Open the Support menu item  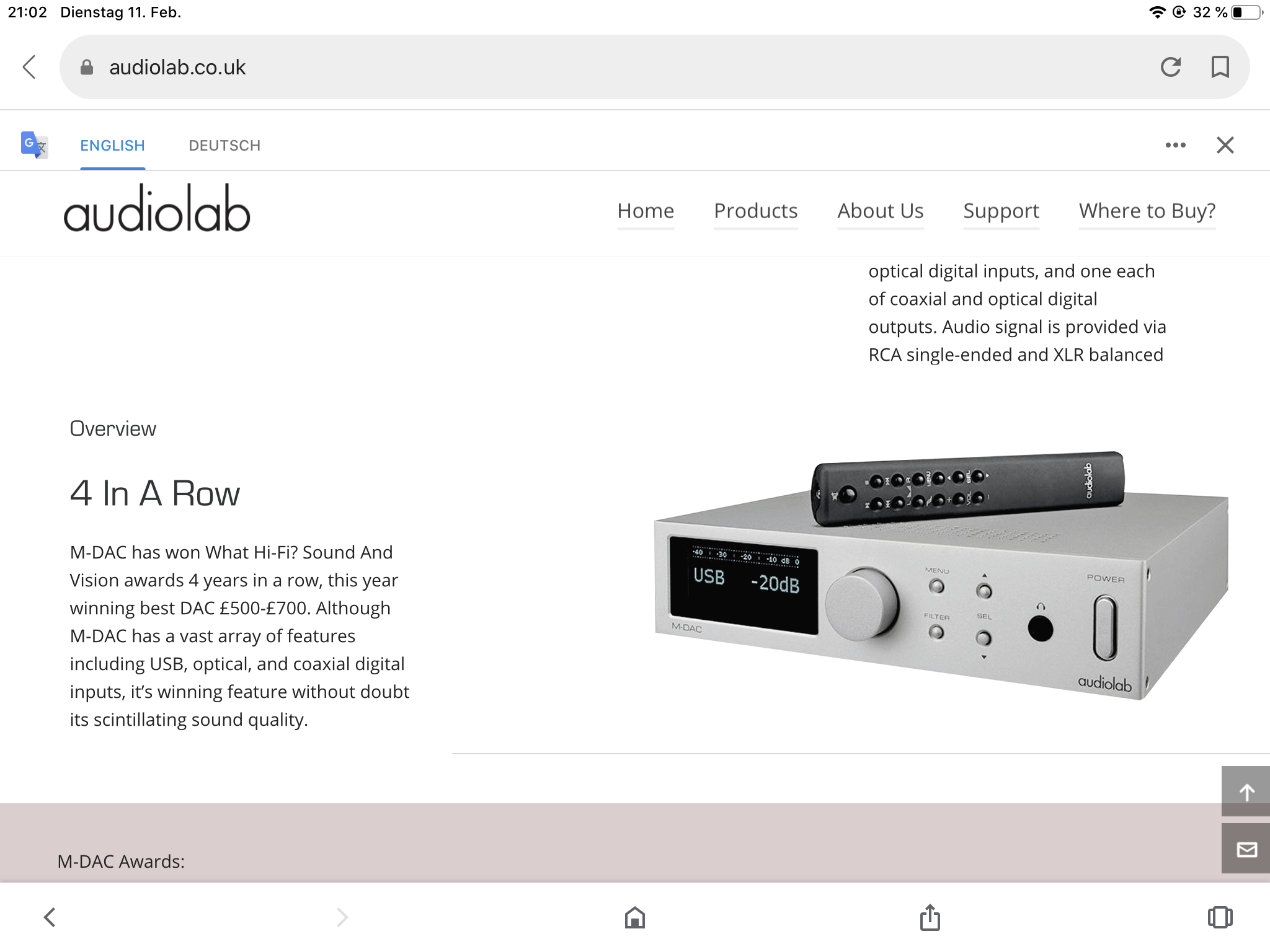coord(1001,211)
